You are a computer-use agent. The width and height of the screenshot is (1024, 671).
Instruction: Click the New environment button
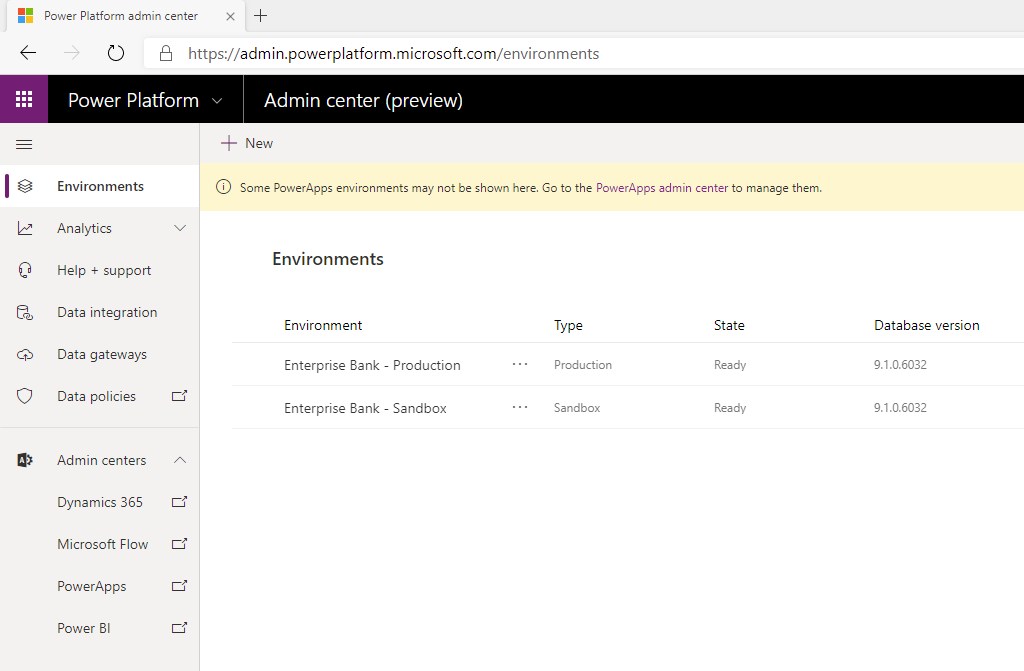(247, 143)
